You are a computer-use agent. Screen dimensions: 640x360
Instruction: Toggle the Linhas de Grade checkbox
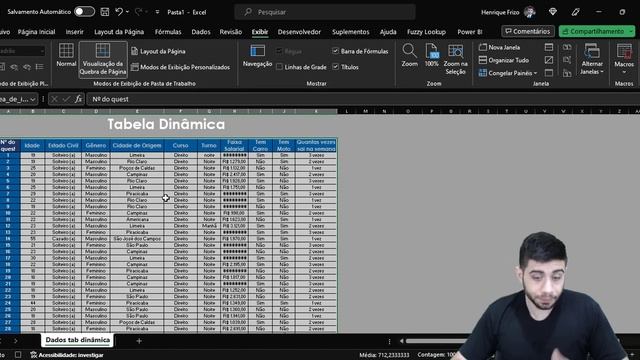(280, 67)
